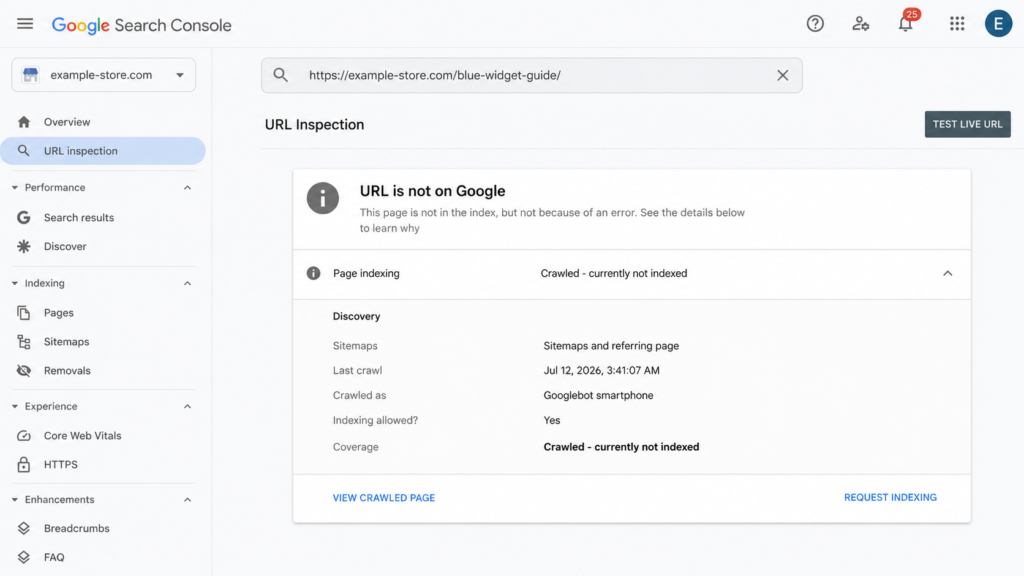Click REQUEST INDEXING link
The height and width of the screenshot is (576, 1024).
(x=890, y=498)
